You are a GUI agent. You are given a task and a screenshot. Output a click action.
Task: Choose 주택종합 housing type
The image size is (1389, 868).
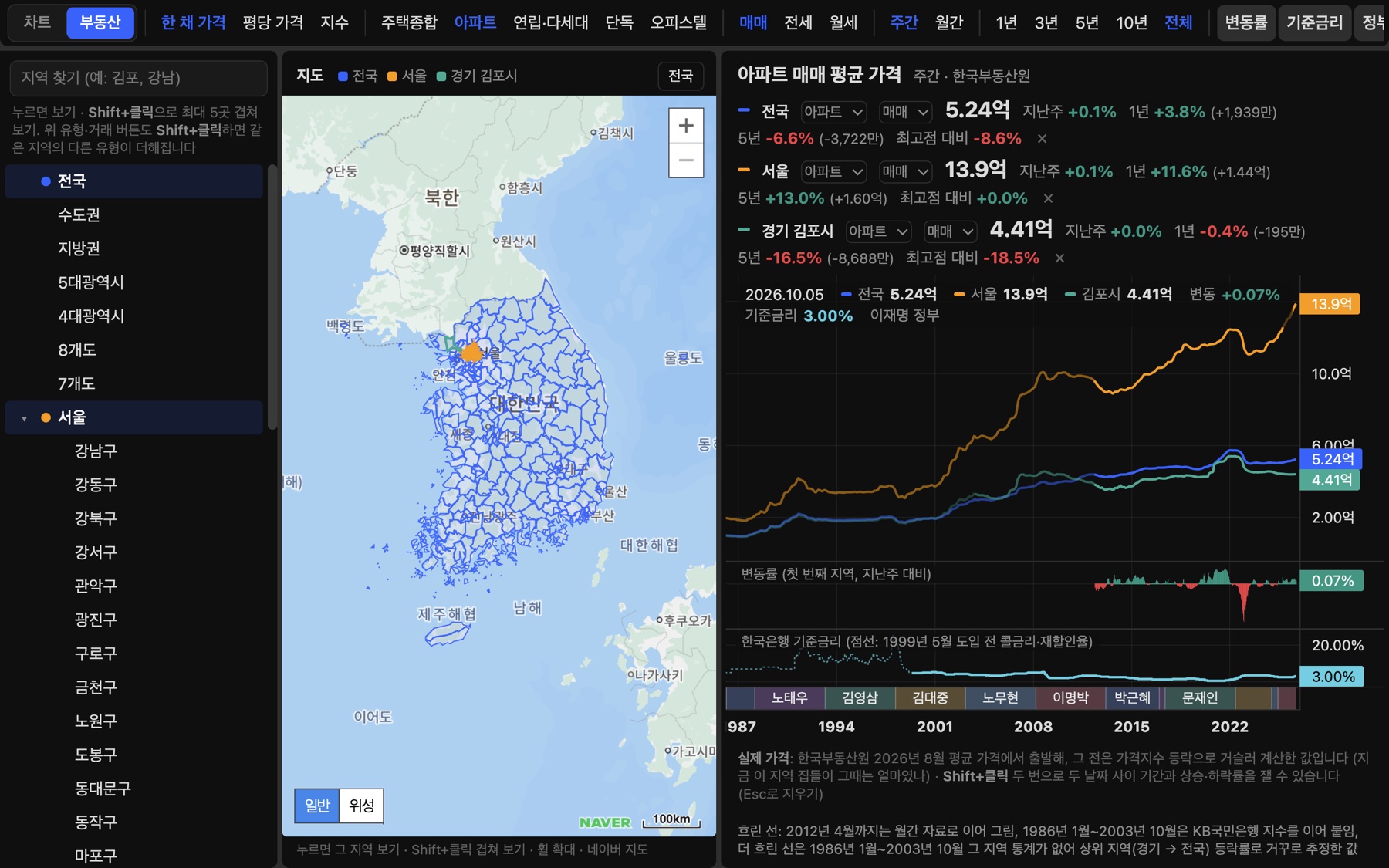(x=409, y=22)
